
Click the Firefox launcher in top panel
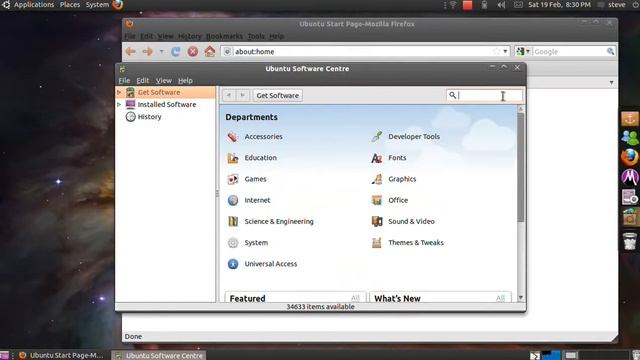click(x=118, y=4)
